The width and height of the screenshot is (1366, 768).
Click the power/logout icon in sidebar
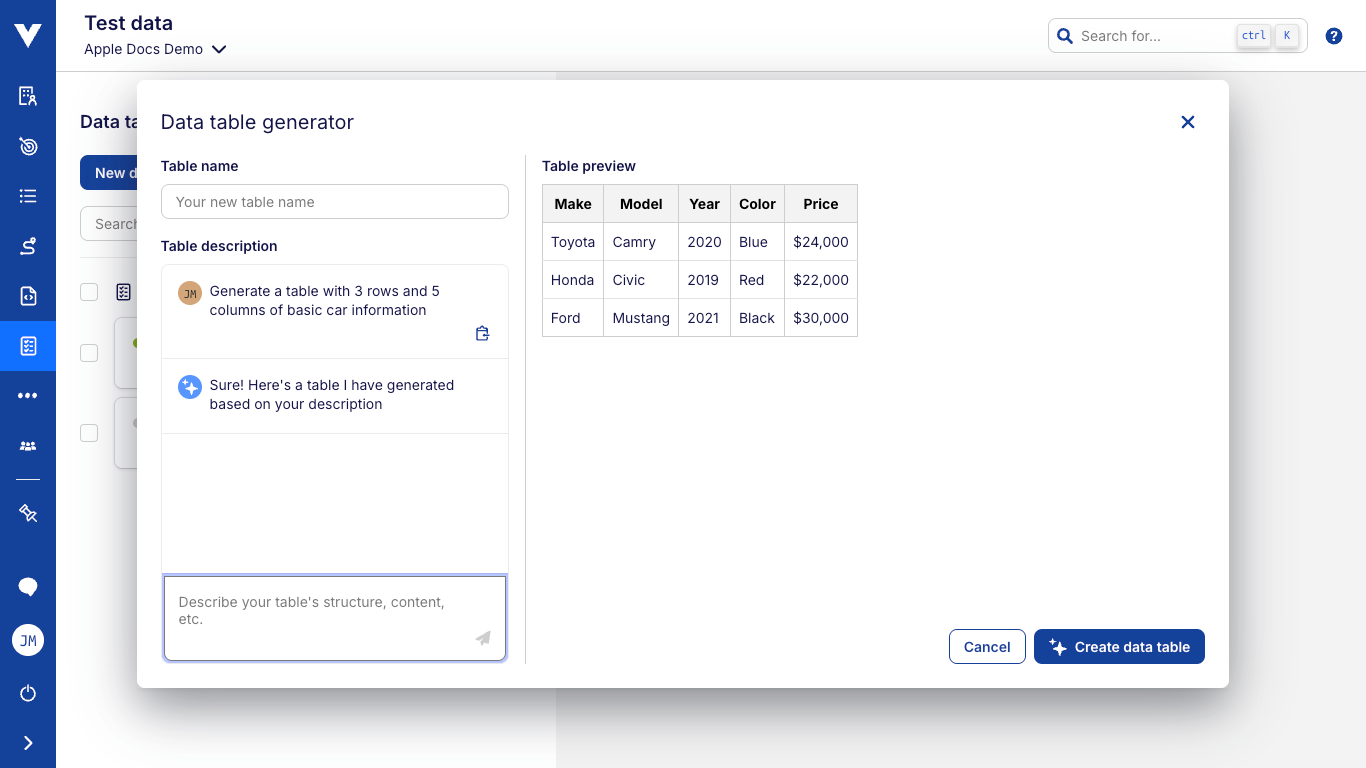click(x=27, y=693)
